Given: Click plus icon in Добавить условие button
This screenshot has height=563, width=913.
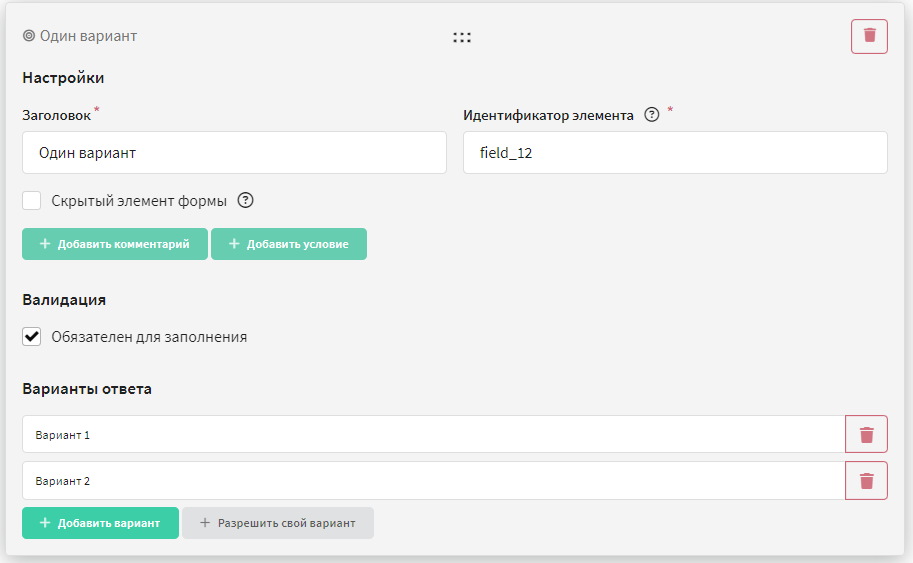Looking at the screenshot, I should 234,244.
